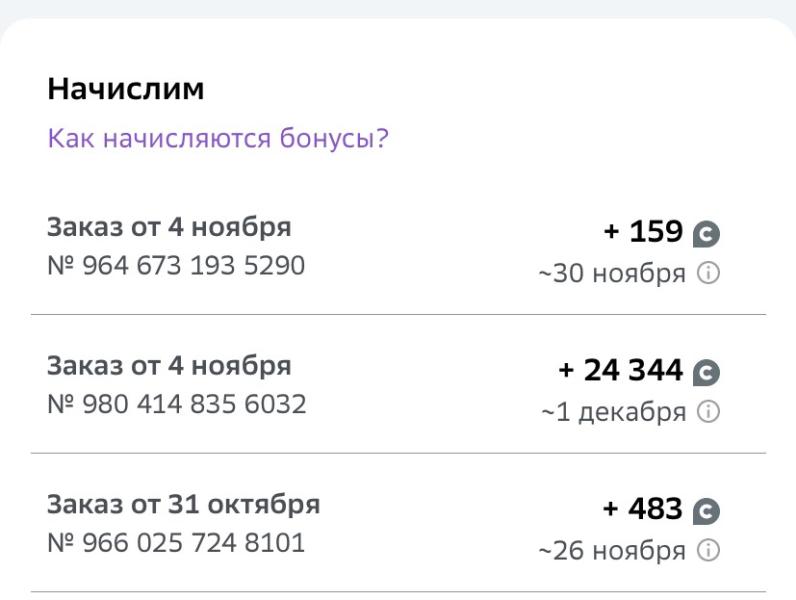This screenshot has width=796, height=600.
Task: Click the 'Начислим' section heading
Action: [x=126, y=89]
